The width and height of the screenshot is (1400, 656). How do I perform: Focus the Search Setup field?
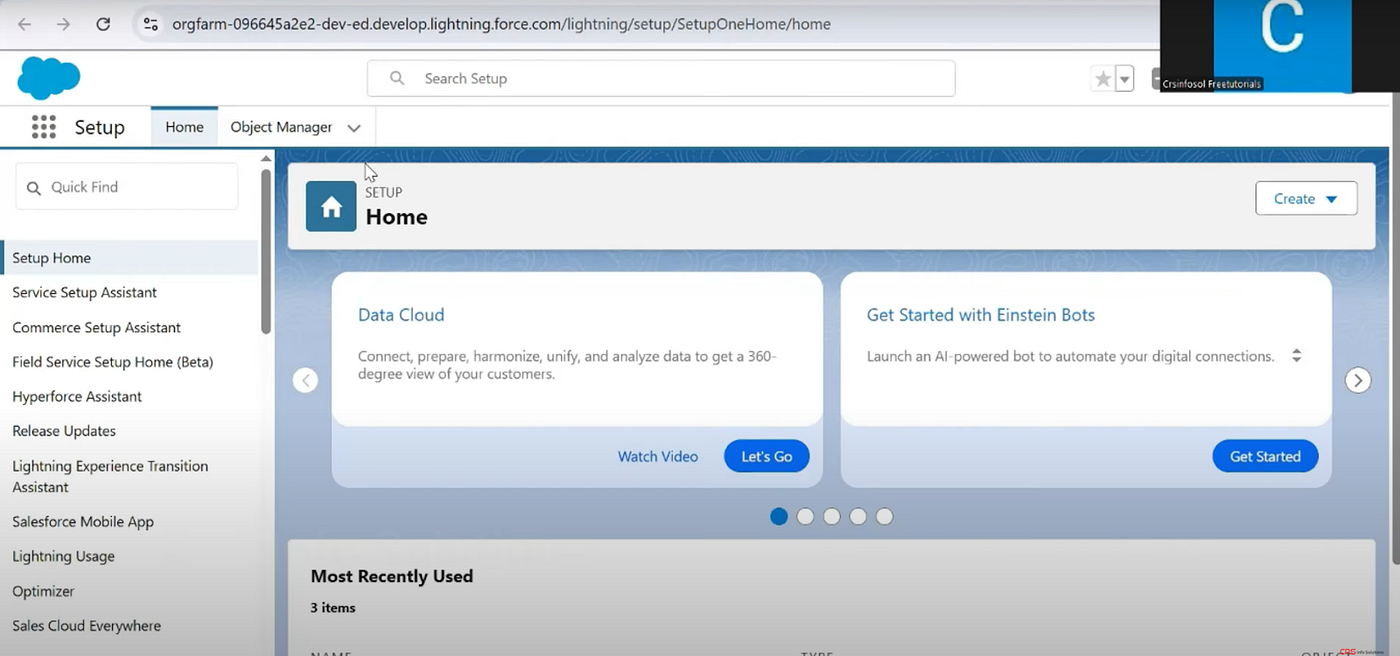pyautogui.click(x=661, y=78)
